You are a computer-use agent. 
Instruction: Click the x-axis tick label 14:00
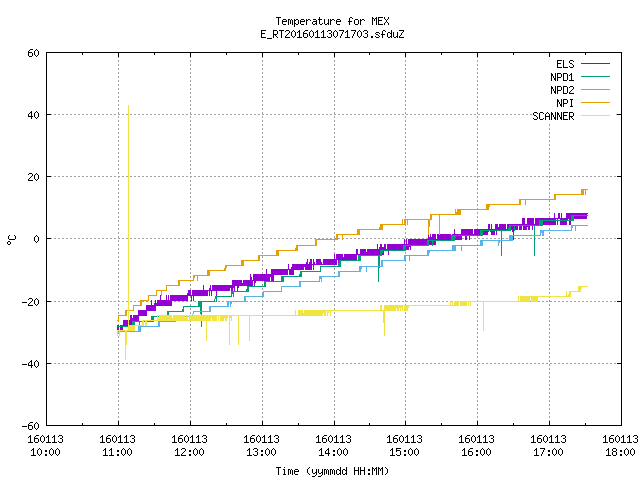click(333, 452)
